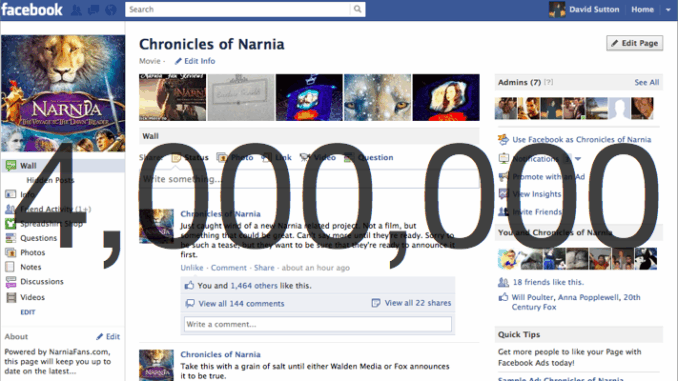Open the '1,464 others' likes link

(x=254, y=285)
